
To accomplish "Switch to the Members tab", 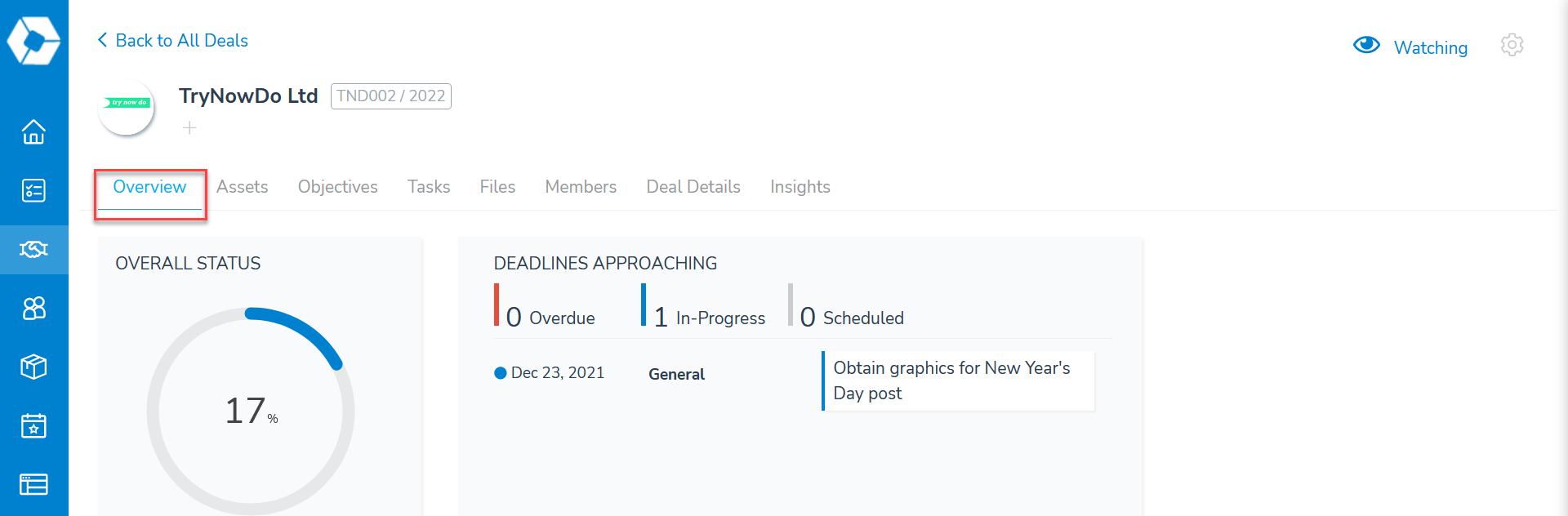I will pyautogui.click(x=581, y=187).
